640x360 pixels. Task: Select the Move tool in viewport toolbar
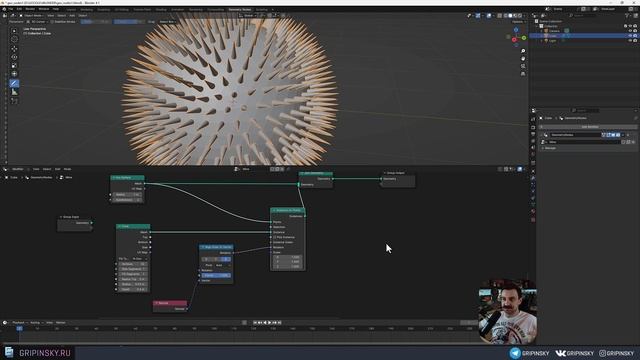(x=14, y=49)
